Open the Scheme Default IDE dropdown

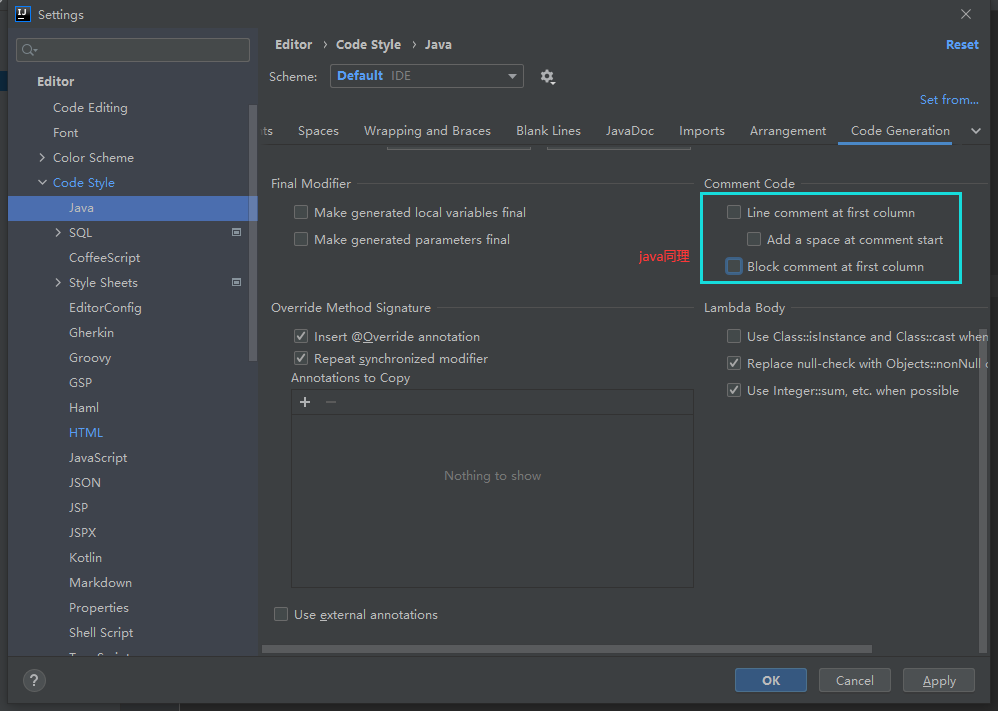pyautogui.click(x=426, y=76)
